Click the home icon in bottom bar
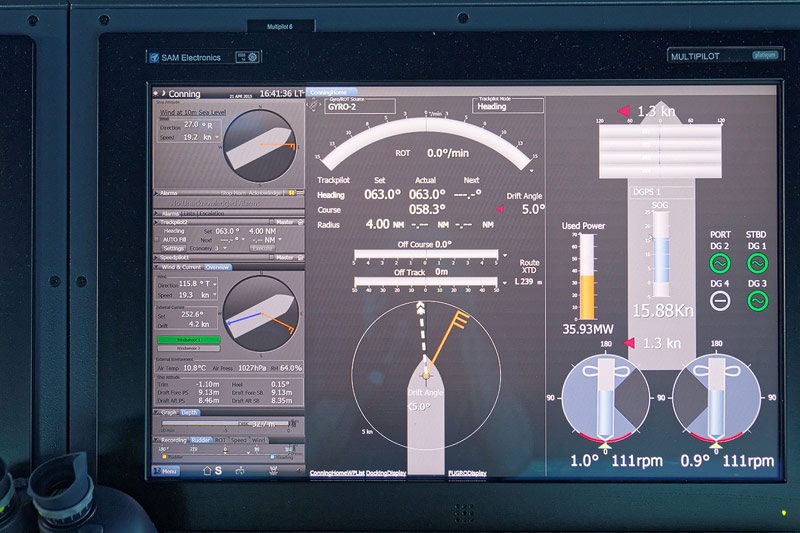Viewport: 800px width, 533px height. point(207,469)
